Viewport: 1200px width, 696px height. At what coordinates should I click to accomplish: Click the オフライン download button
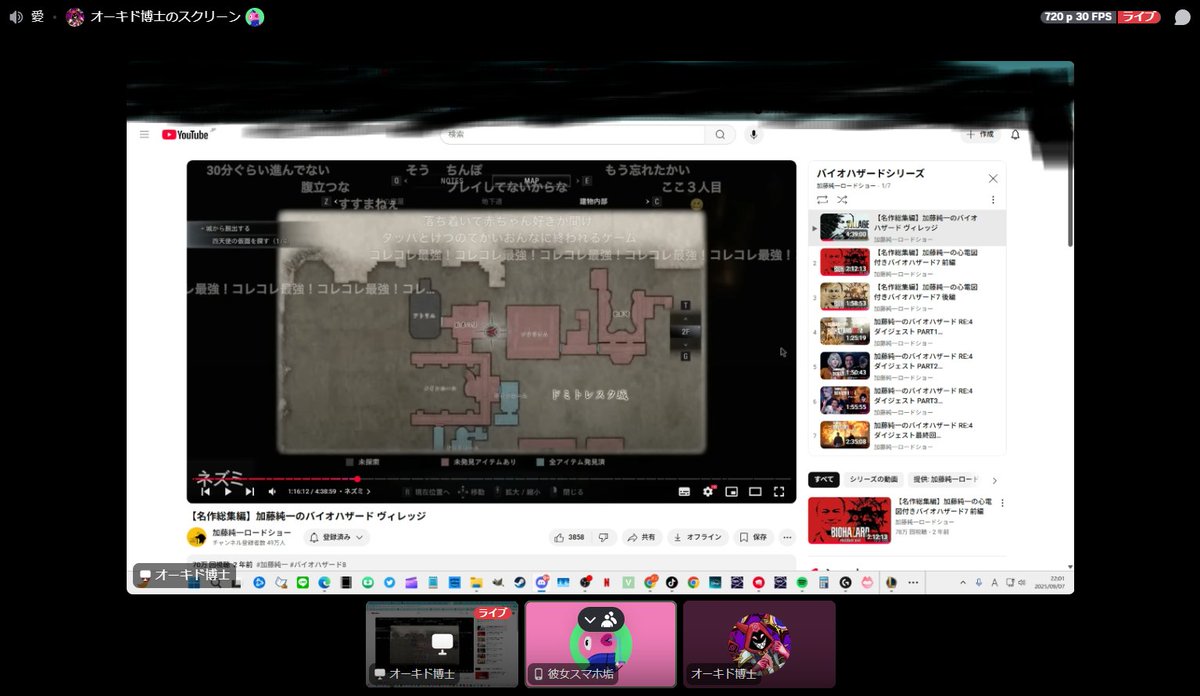click(x=698, y=537)
